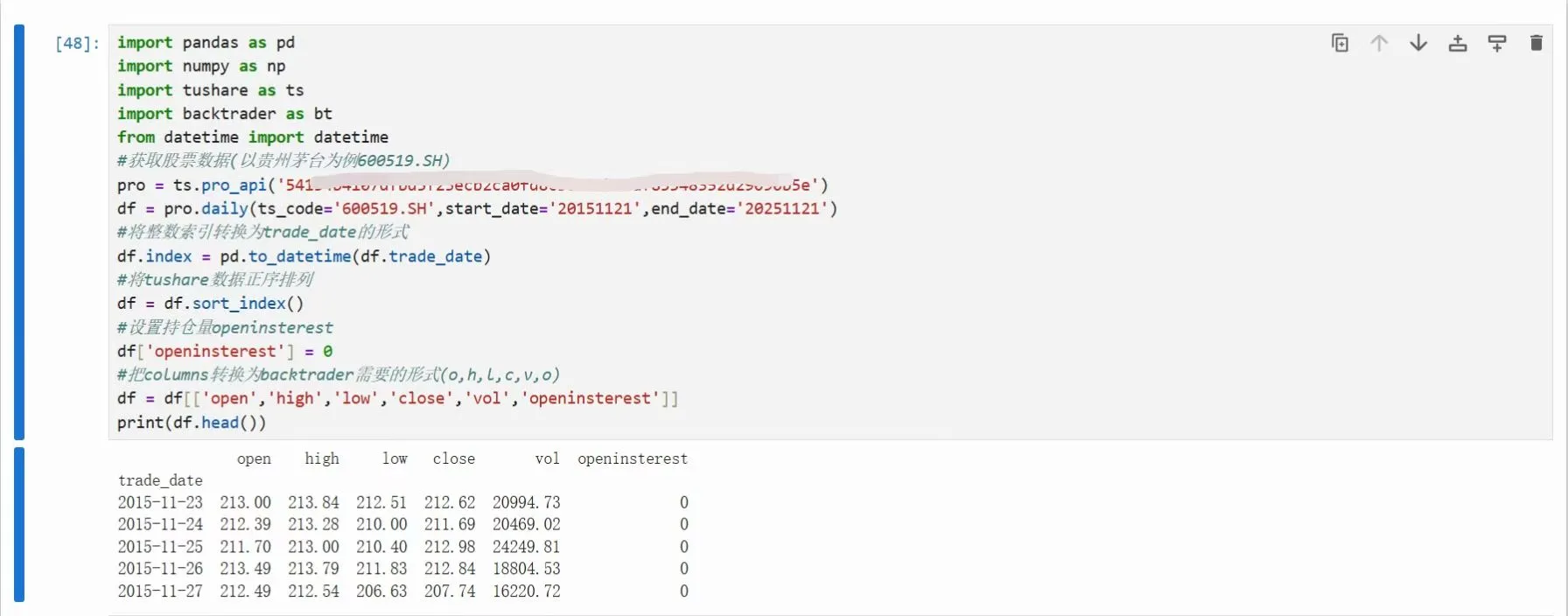Select the cell via the [48] prompt
This screenshot has height=616, width=1568.
pos(77,43)
